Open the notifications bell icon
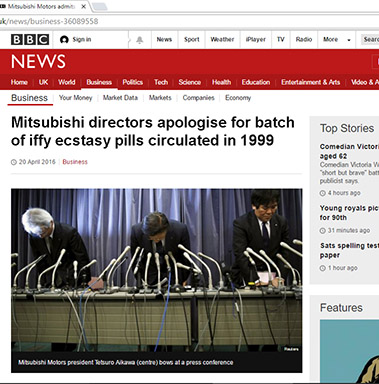 click(x=140, y=40)
